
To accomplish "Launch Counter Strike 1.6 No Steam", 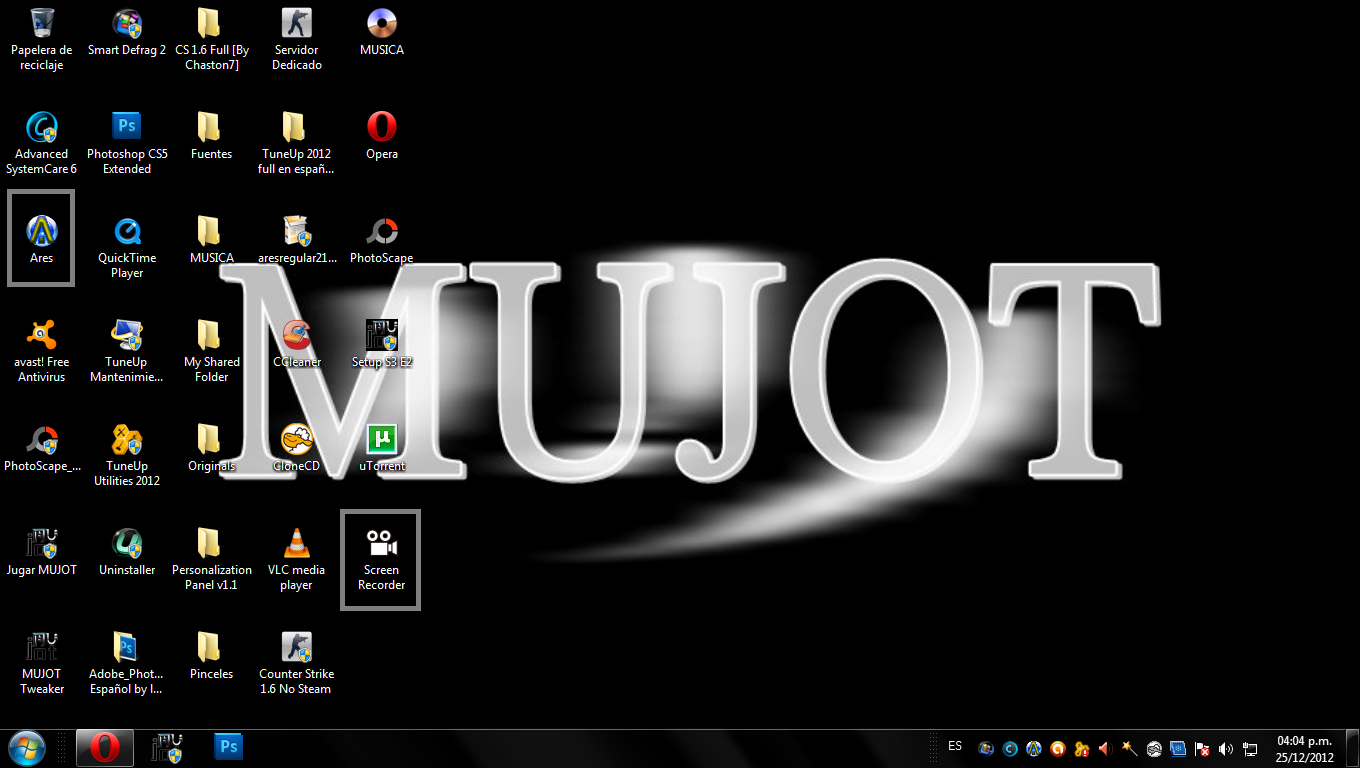I will coord(296,648).
